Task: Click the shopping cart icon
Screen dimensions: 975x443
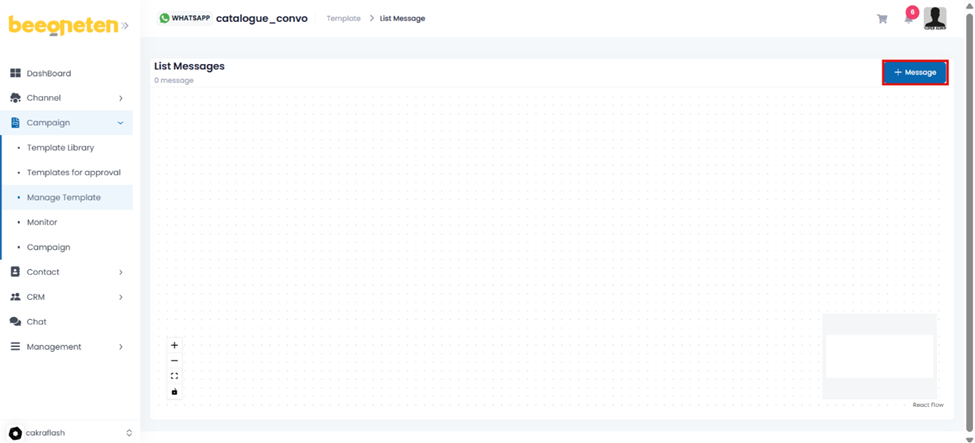Action: click(882, 19)
